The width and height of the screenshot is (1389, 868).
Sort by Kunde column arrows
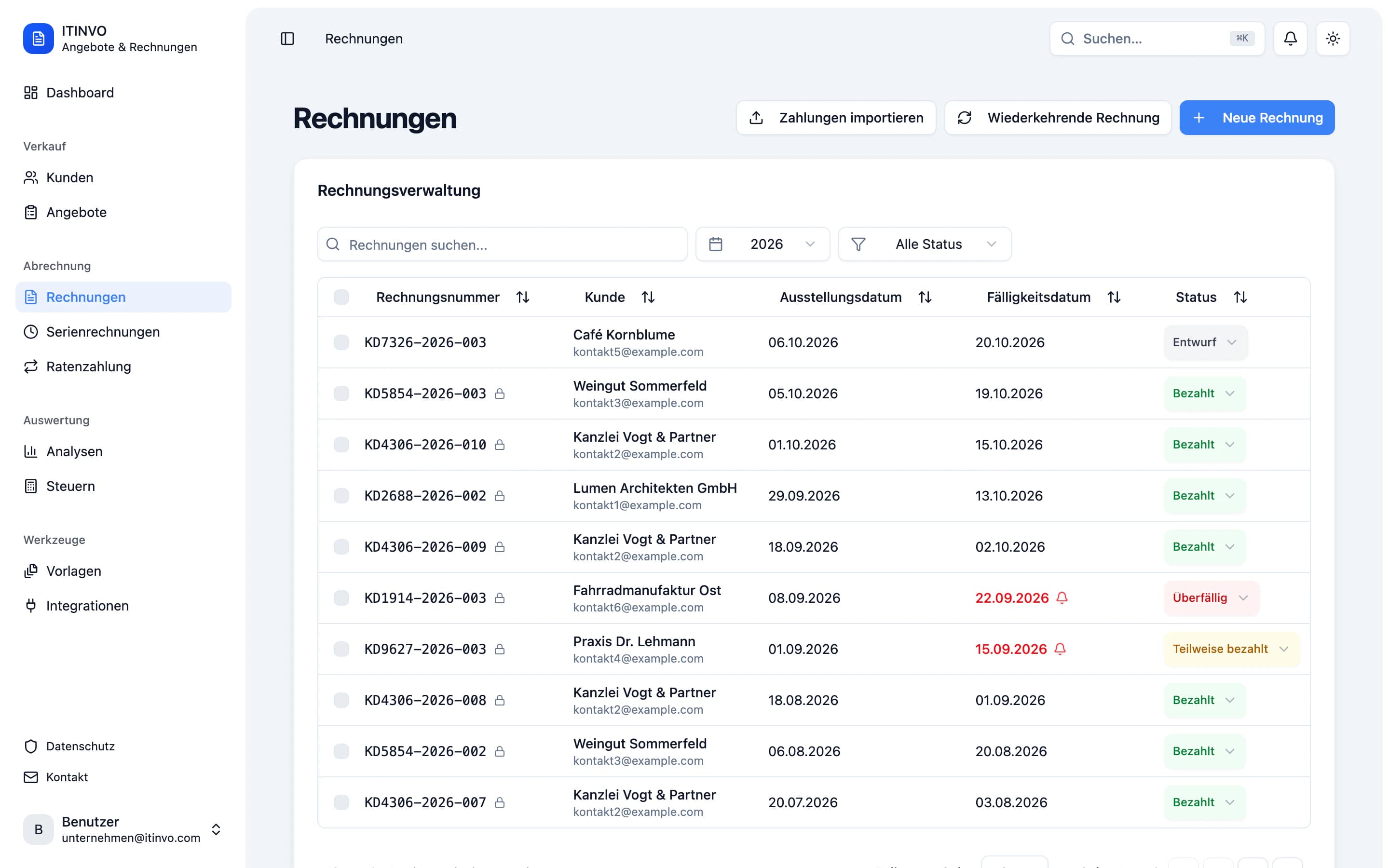coord(648,297)
